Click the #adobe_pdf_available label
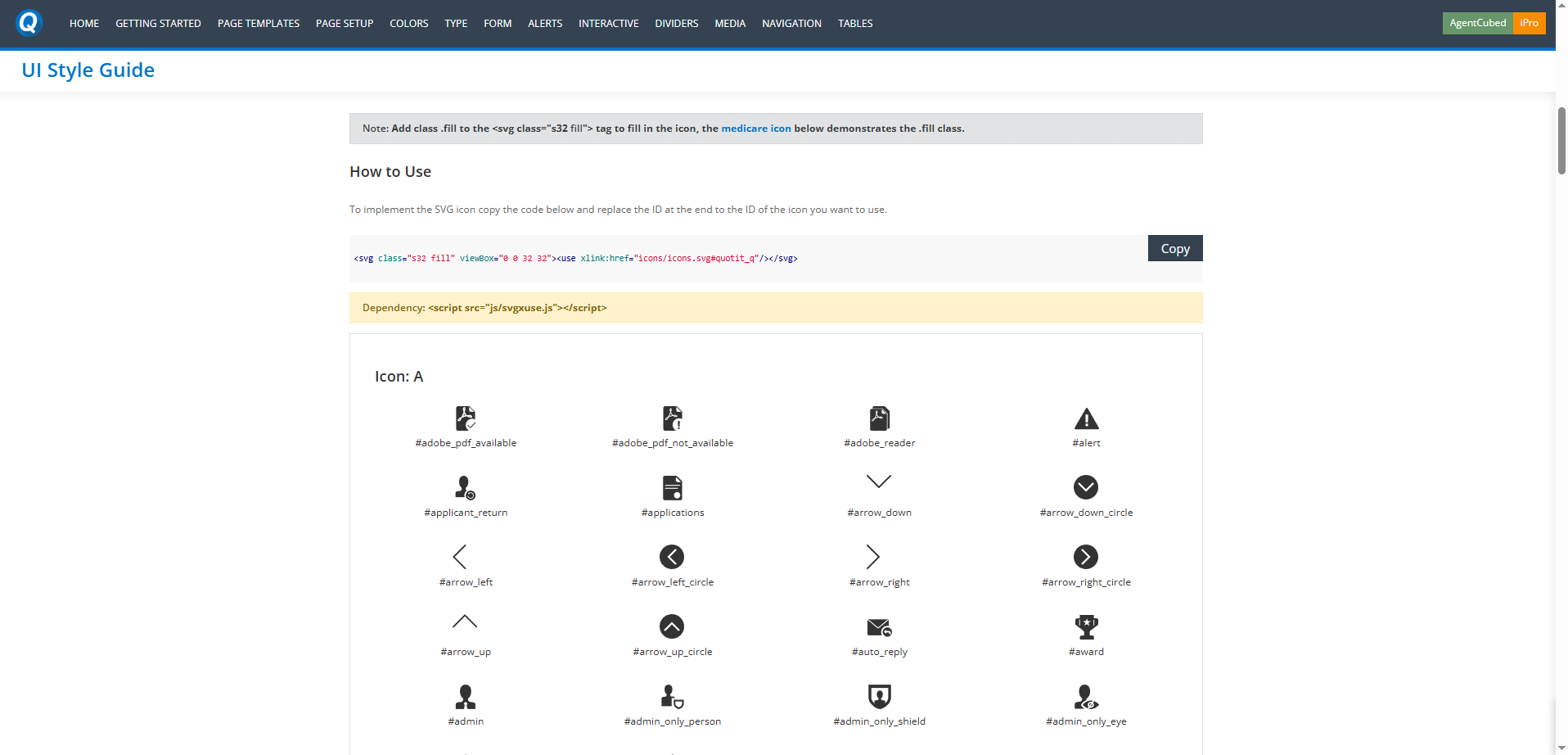This screenshot has height=755, width=1568. point(466,443)
